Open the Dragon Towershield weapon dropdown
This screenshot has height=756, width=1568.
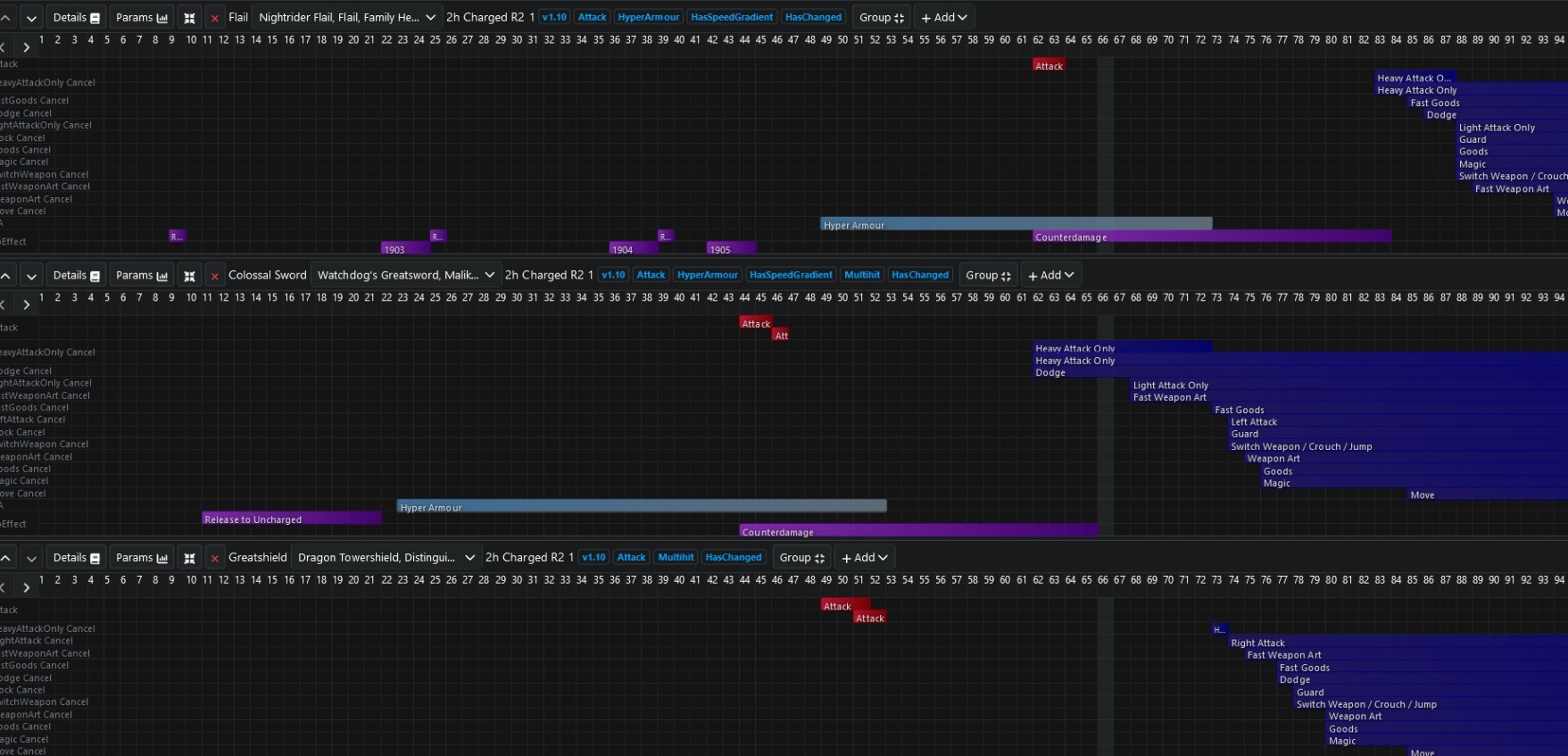pos(386,558)
